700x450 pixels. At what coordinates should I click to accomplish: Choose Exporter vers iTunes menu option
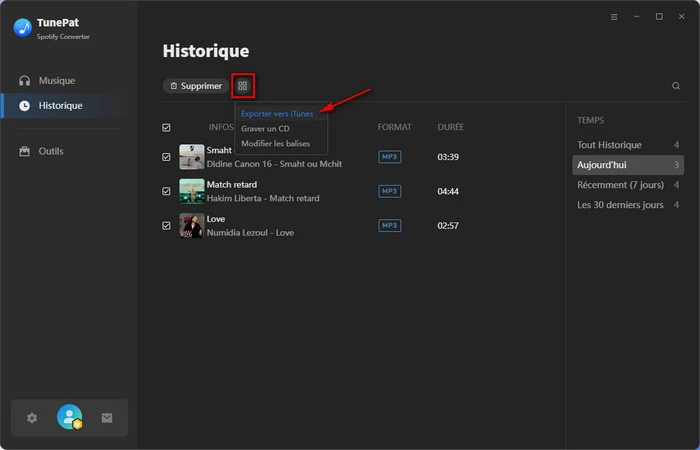coord(277,114)
